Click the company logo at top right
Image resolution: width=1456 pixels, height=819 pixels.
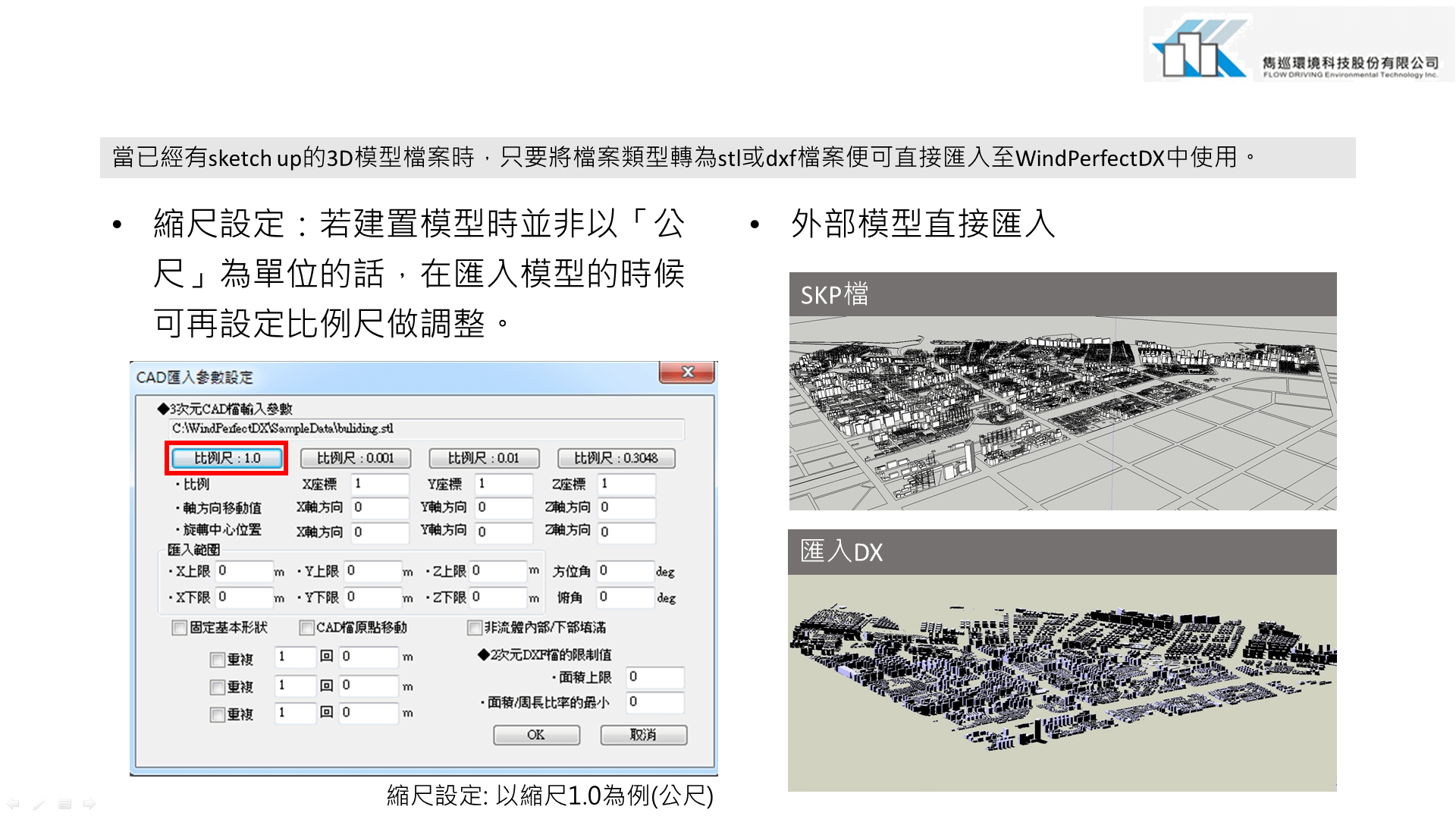[x=1298, y=44]
